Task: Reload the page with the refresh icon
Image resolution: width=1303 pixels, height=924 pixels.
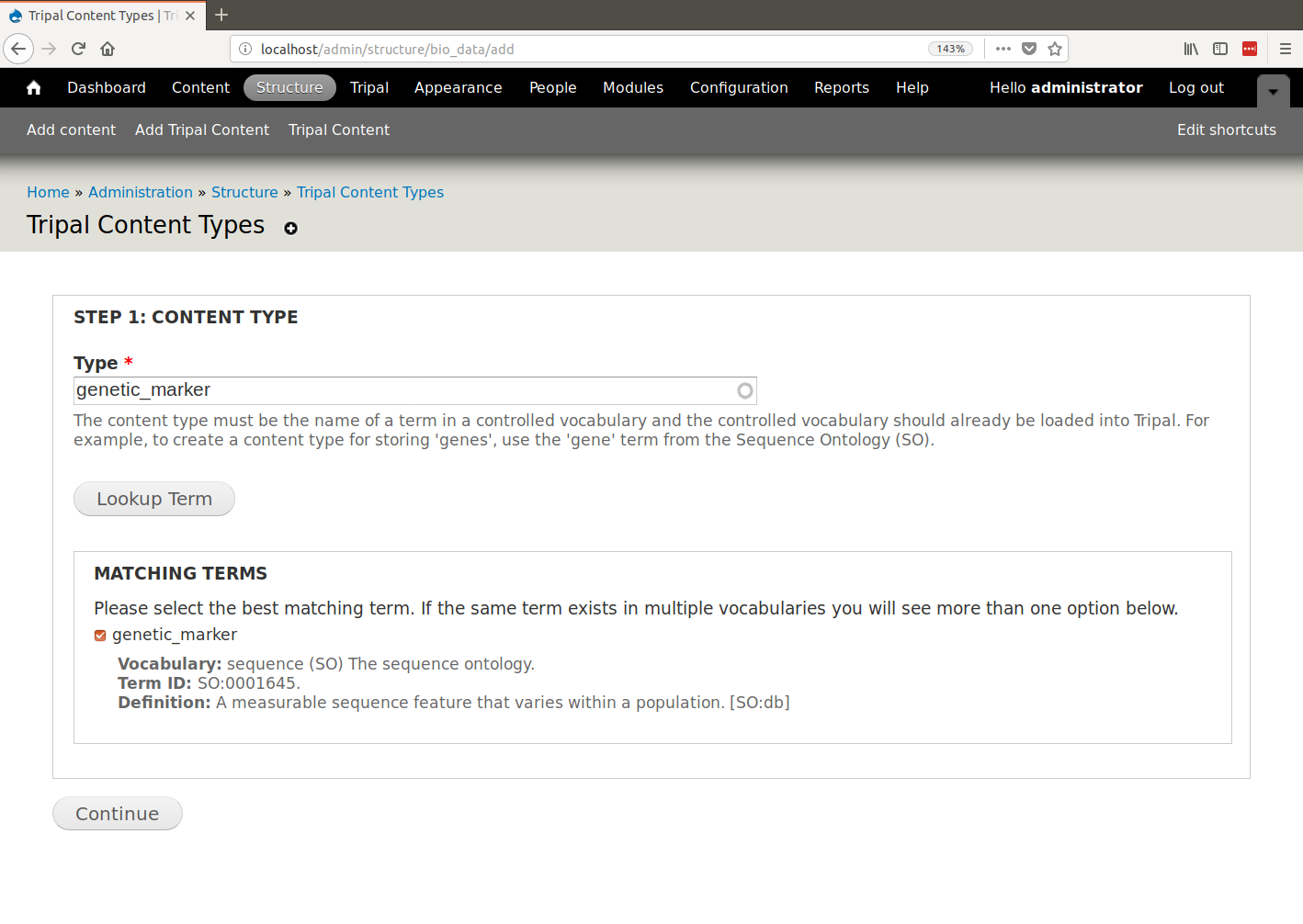Action: (x=78, y=49)
